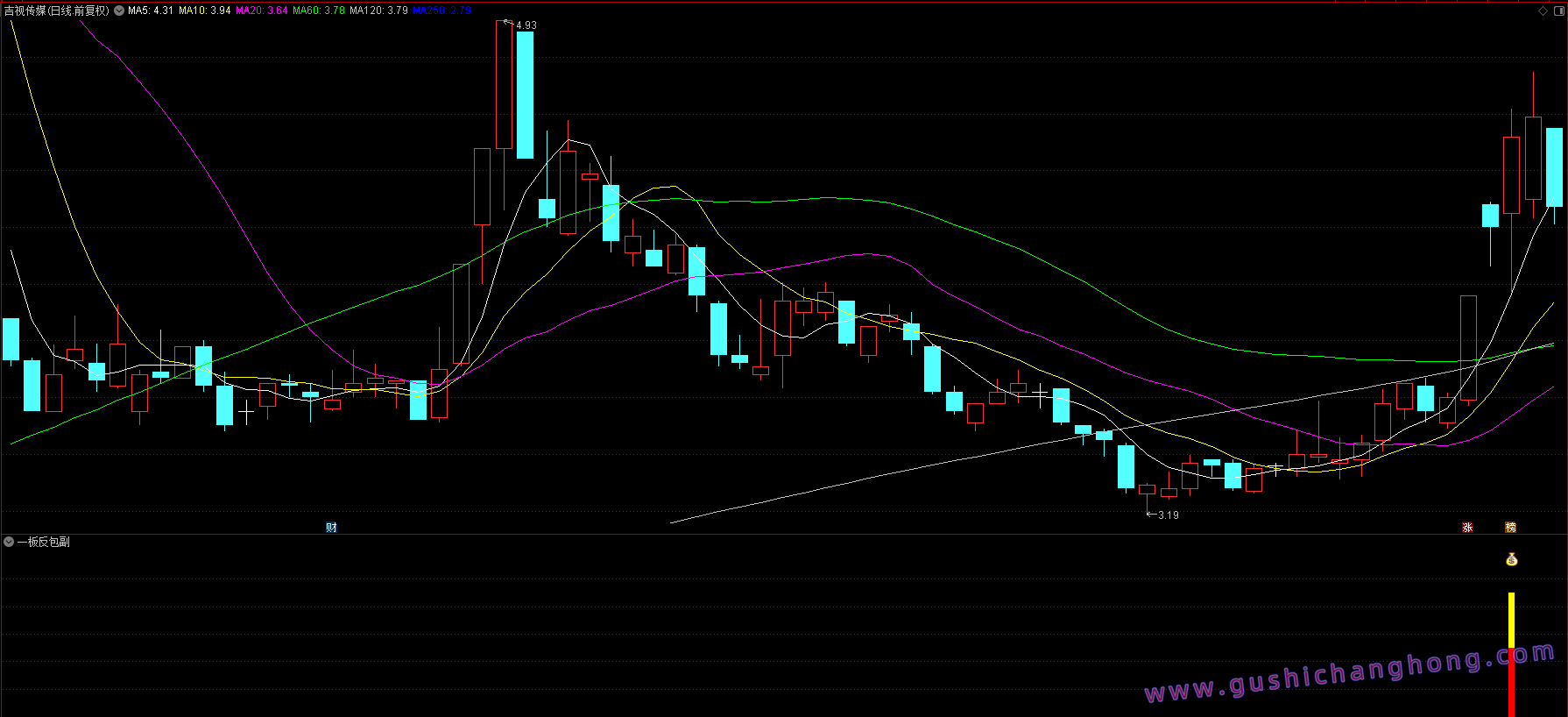1568x717 pixels.
Task: Open the dropdown next to 吉视传媒 title
Action: (x=119, y=11)
